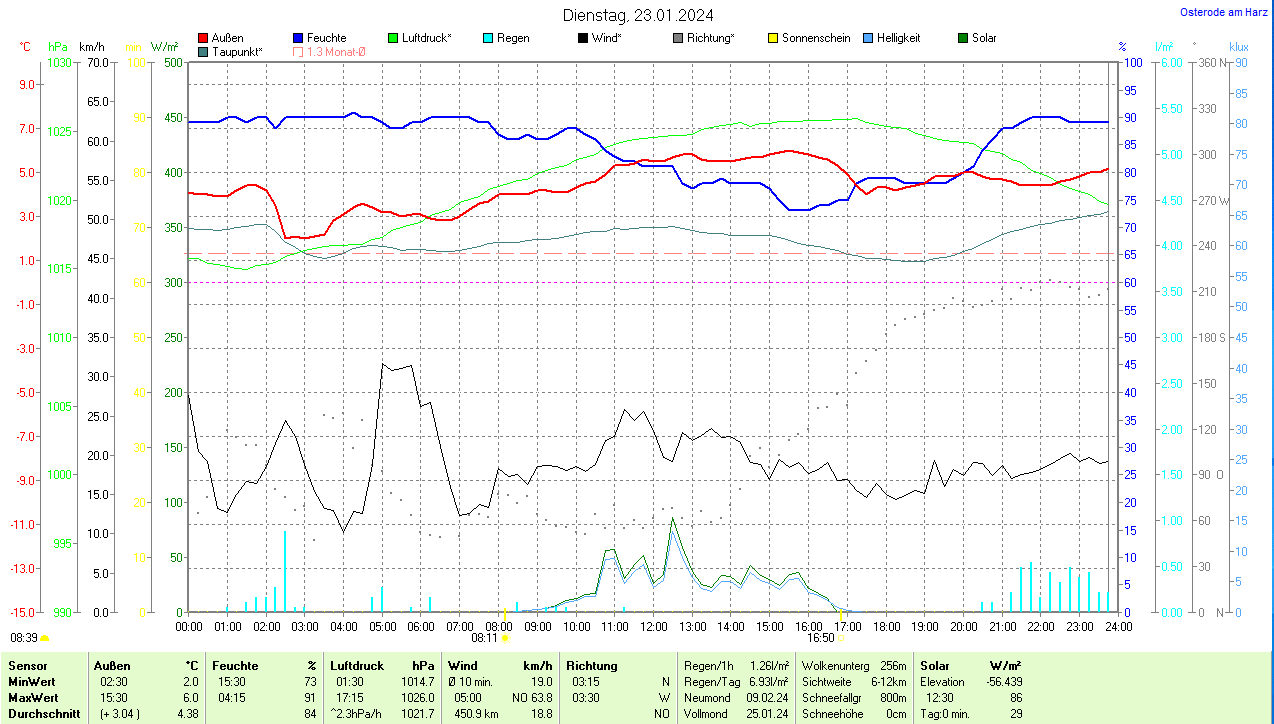Open the Osterode am Harz link
This screenshot has width=1274, height=724.
(1226, 12)
